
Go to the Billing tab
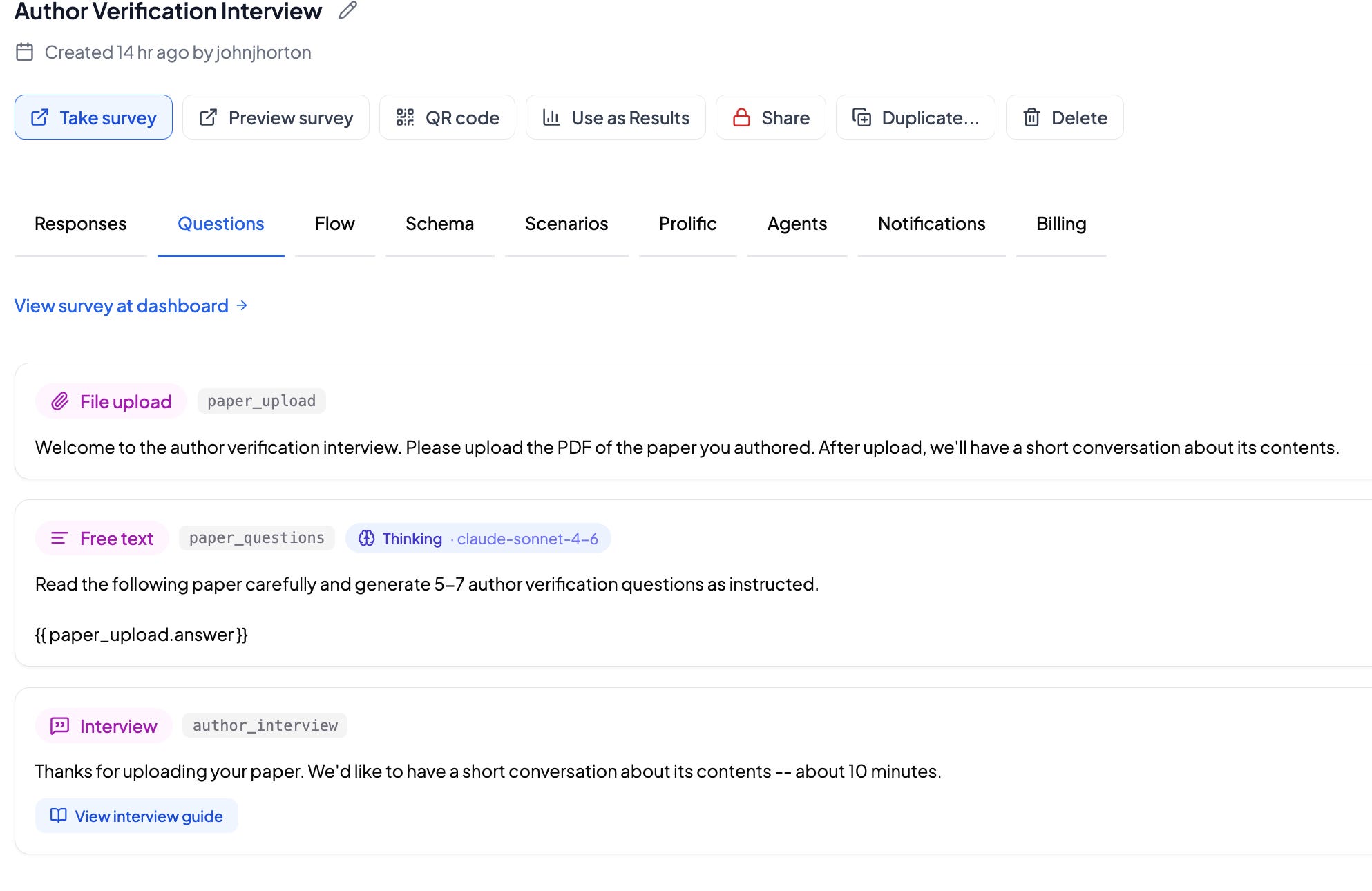click(x=1061, y=224)
